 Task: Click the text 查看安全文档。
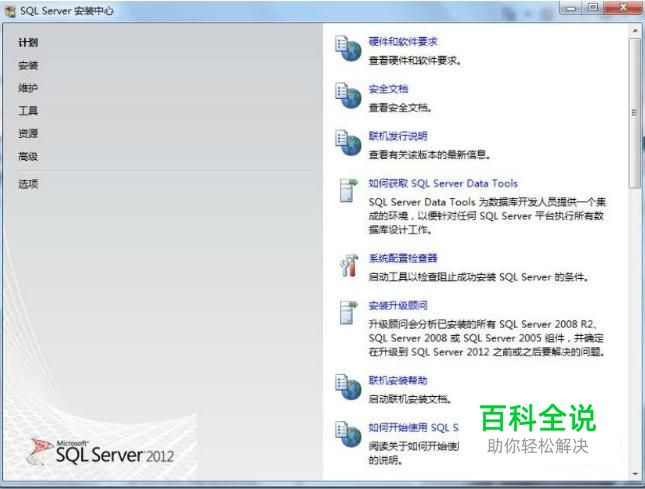click(400, 108)
